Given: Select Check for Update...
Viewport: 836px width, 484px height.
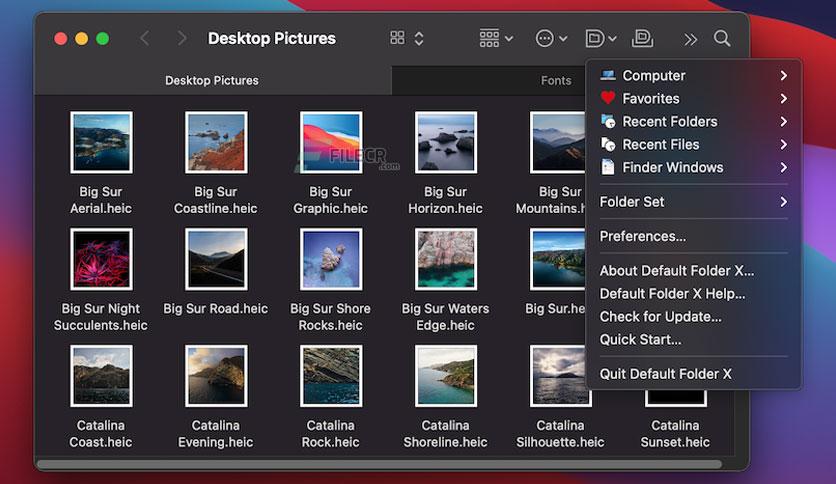Looking at the screenshot, I should coord(693,317).
